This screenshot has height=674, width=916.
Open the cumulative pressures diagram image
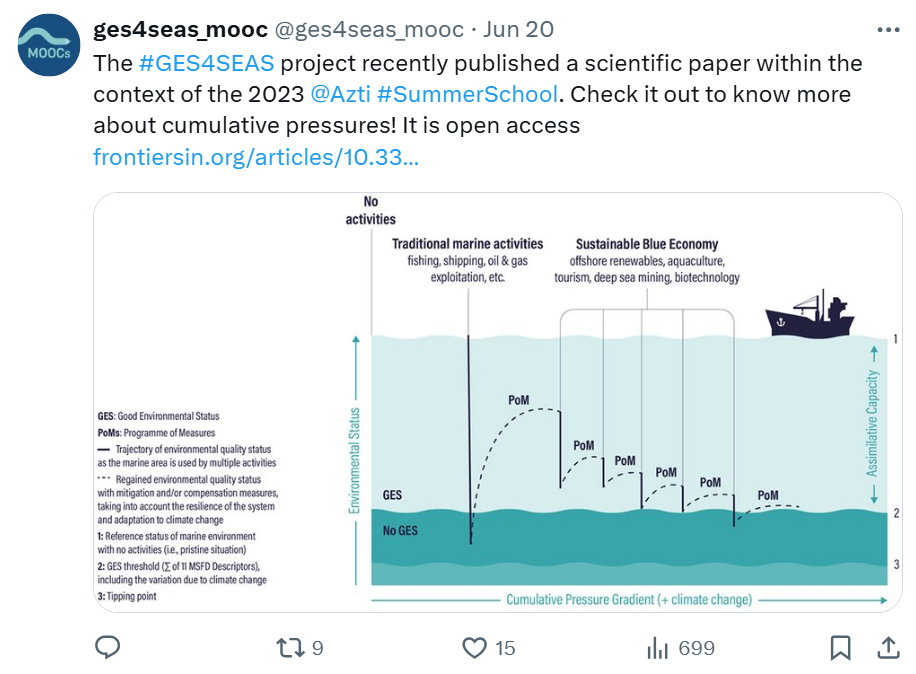(x=498, y=401)
